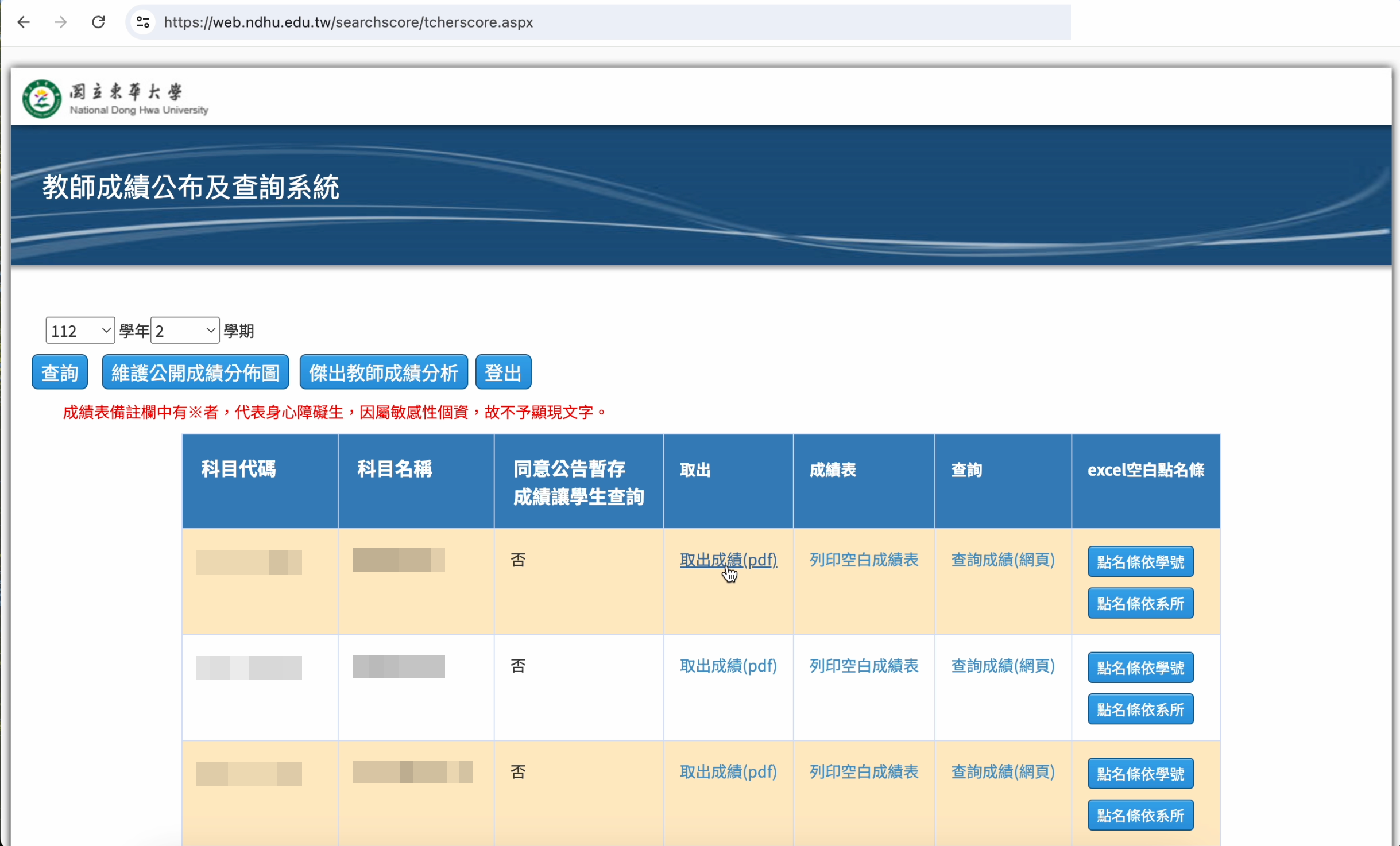This screenshot has width=1400, height=846.
Task: Open 列印空白成績表 link in second row
Action: click(x=864, y=666)
